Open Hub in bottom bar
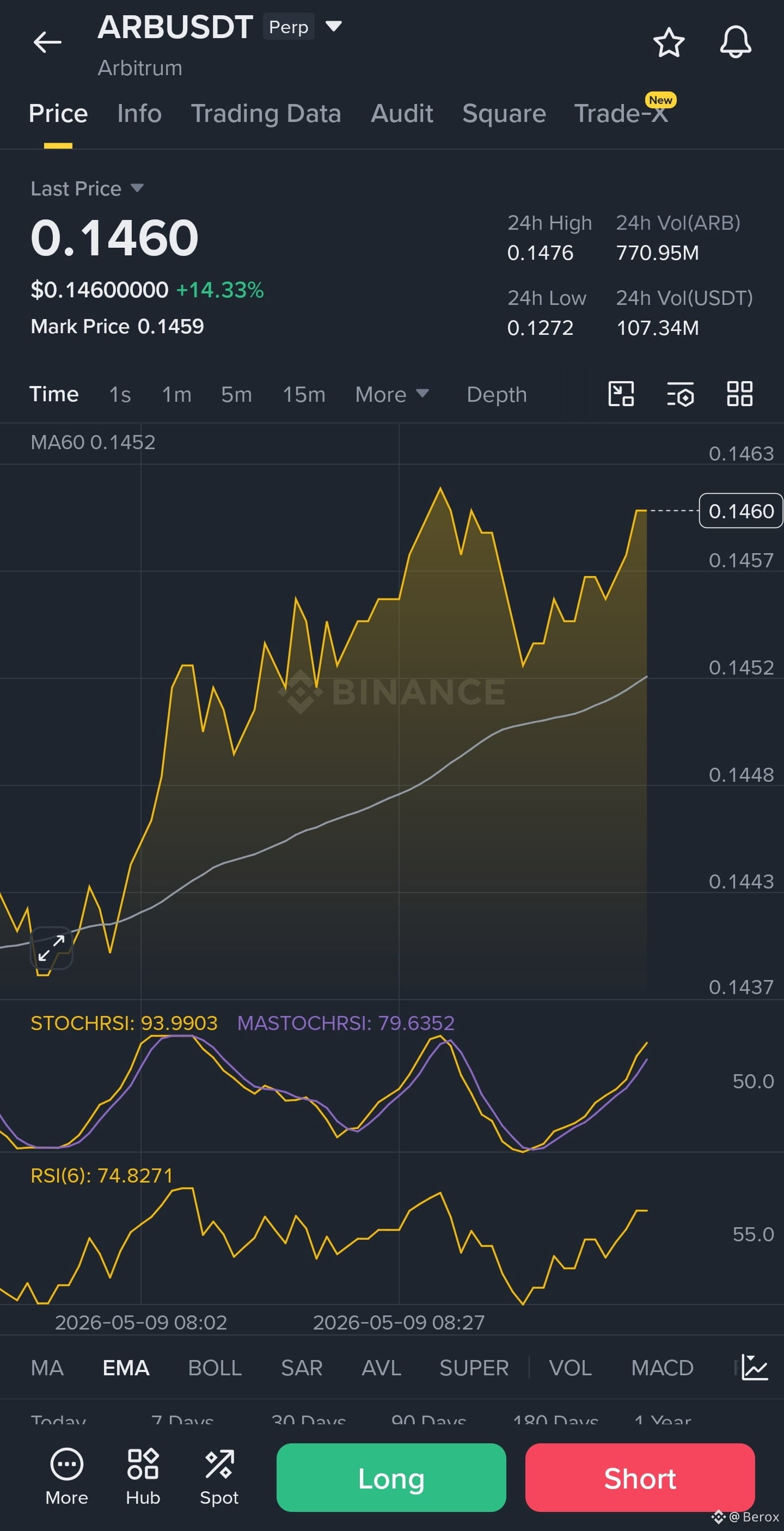Screen dimensions: 784x1531 (143, 1477)
